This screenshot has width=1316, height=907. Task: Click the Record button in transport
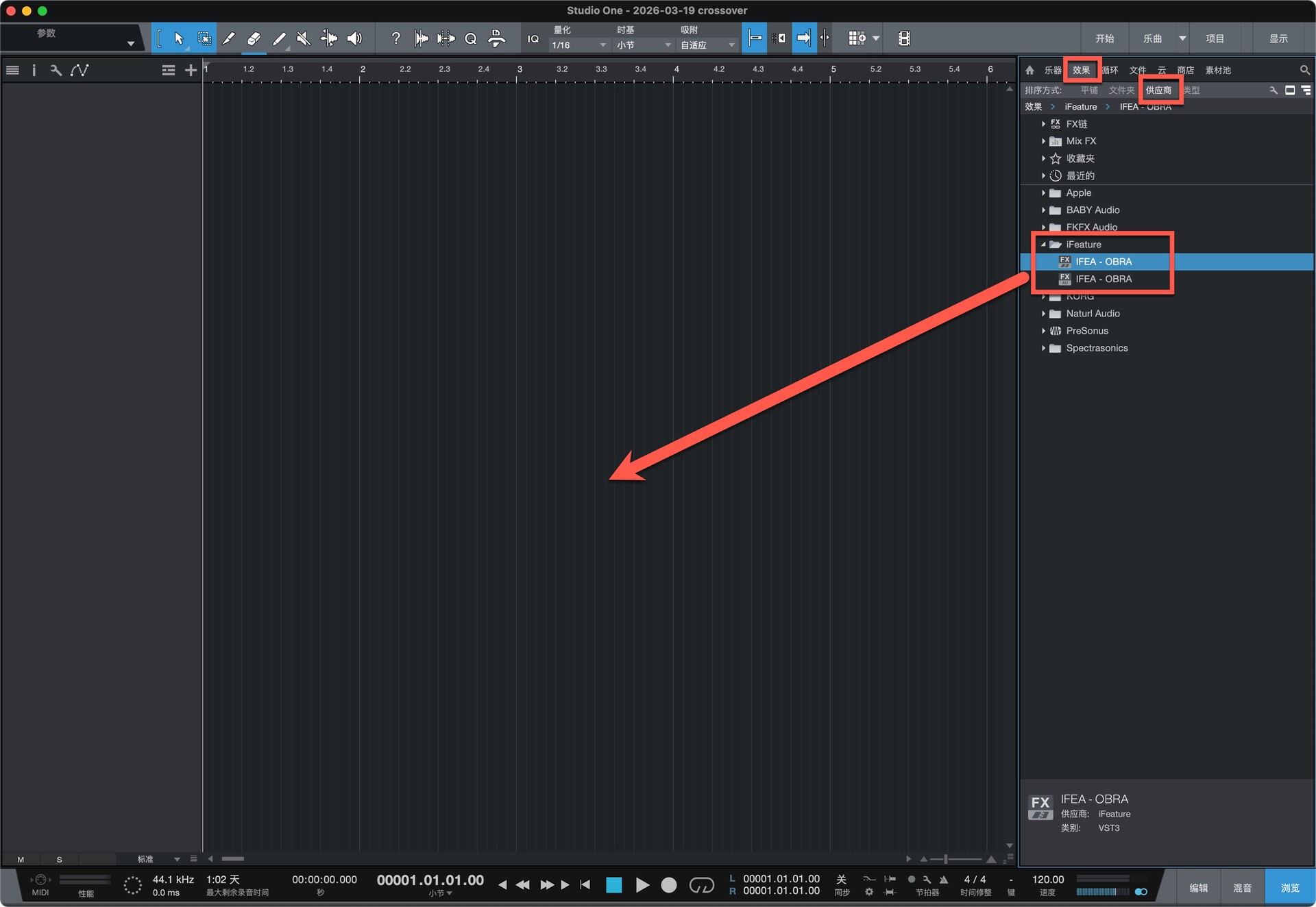[668, 885]
